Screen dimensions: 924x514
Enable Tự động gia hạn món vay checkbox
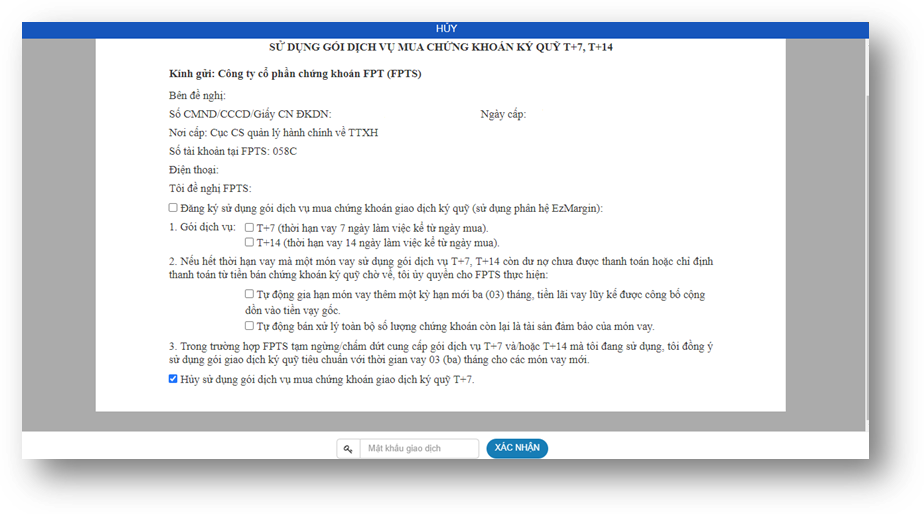click(x=249, y=294)
